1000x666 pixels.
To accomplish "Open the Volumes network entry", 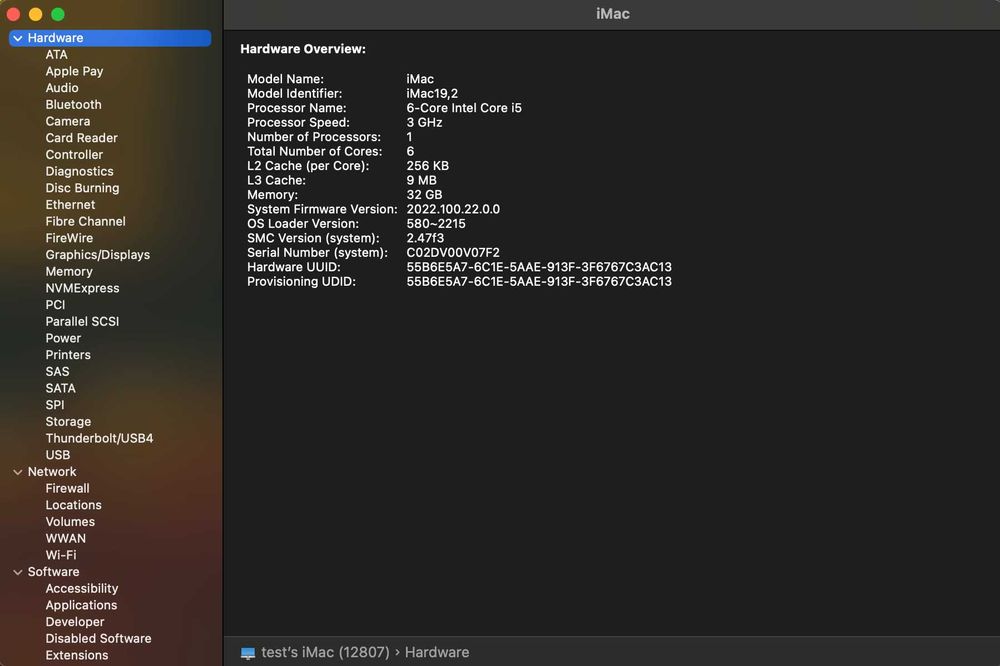I will [70, 522].
